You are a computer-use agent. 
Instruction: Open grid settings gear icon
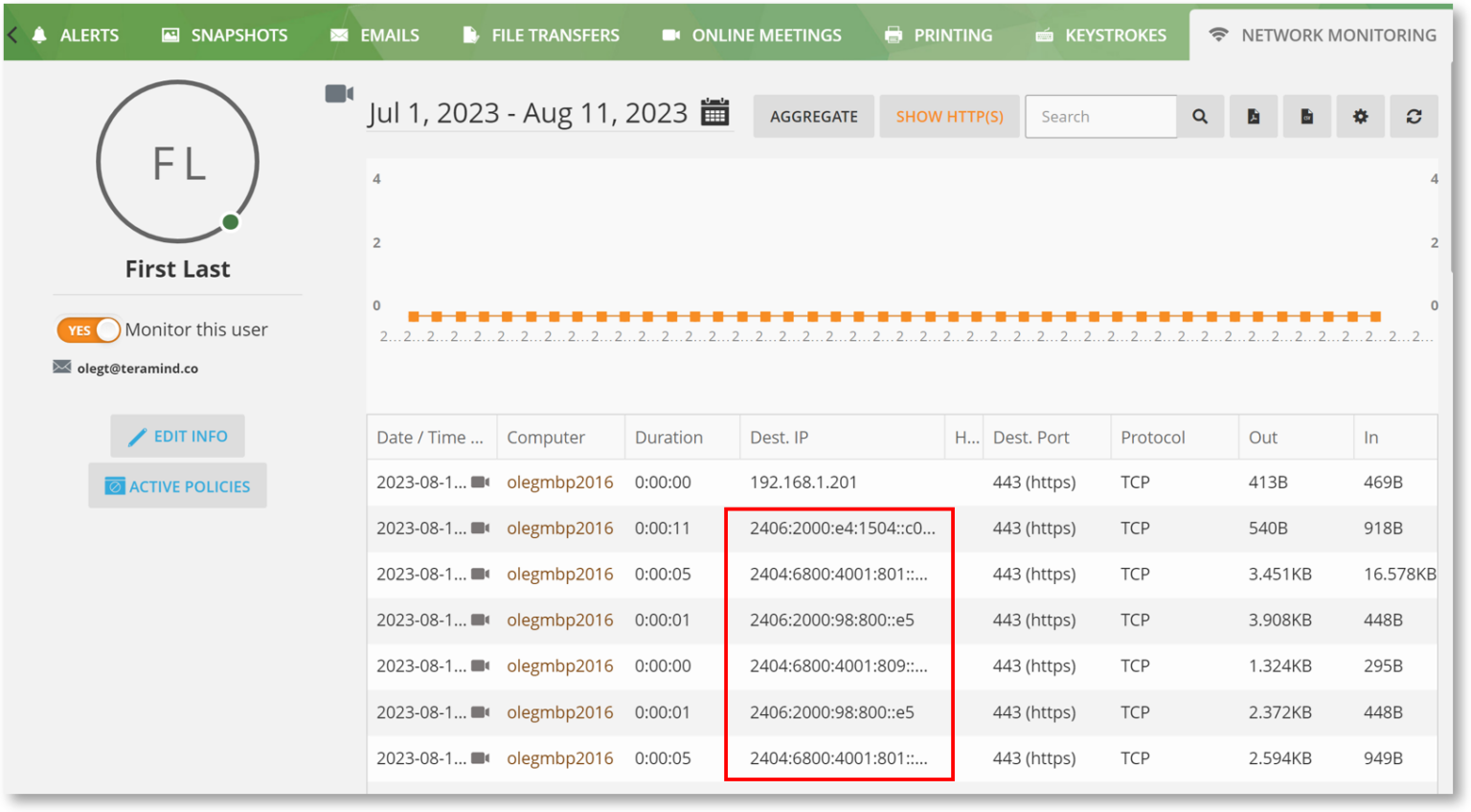click(x=1360, y=117)
